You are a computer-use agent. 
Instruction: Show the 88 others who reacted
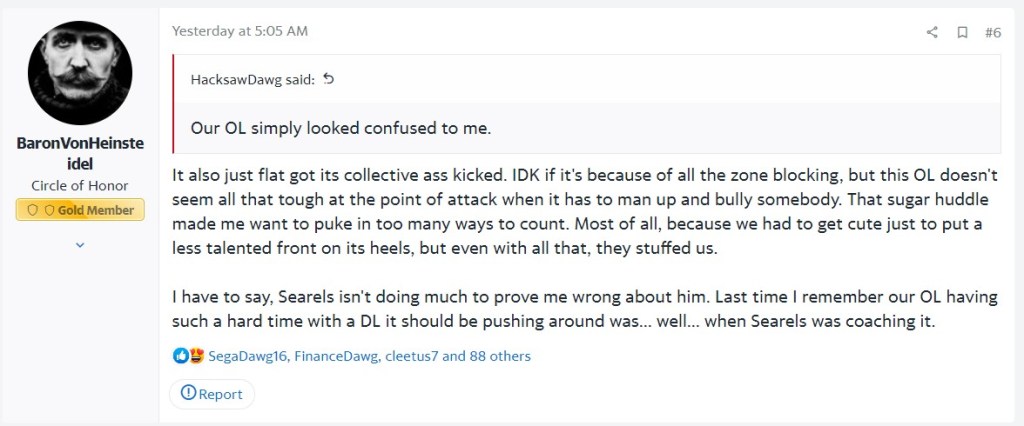point(500,356)
